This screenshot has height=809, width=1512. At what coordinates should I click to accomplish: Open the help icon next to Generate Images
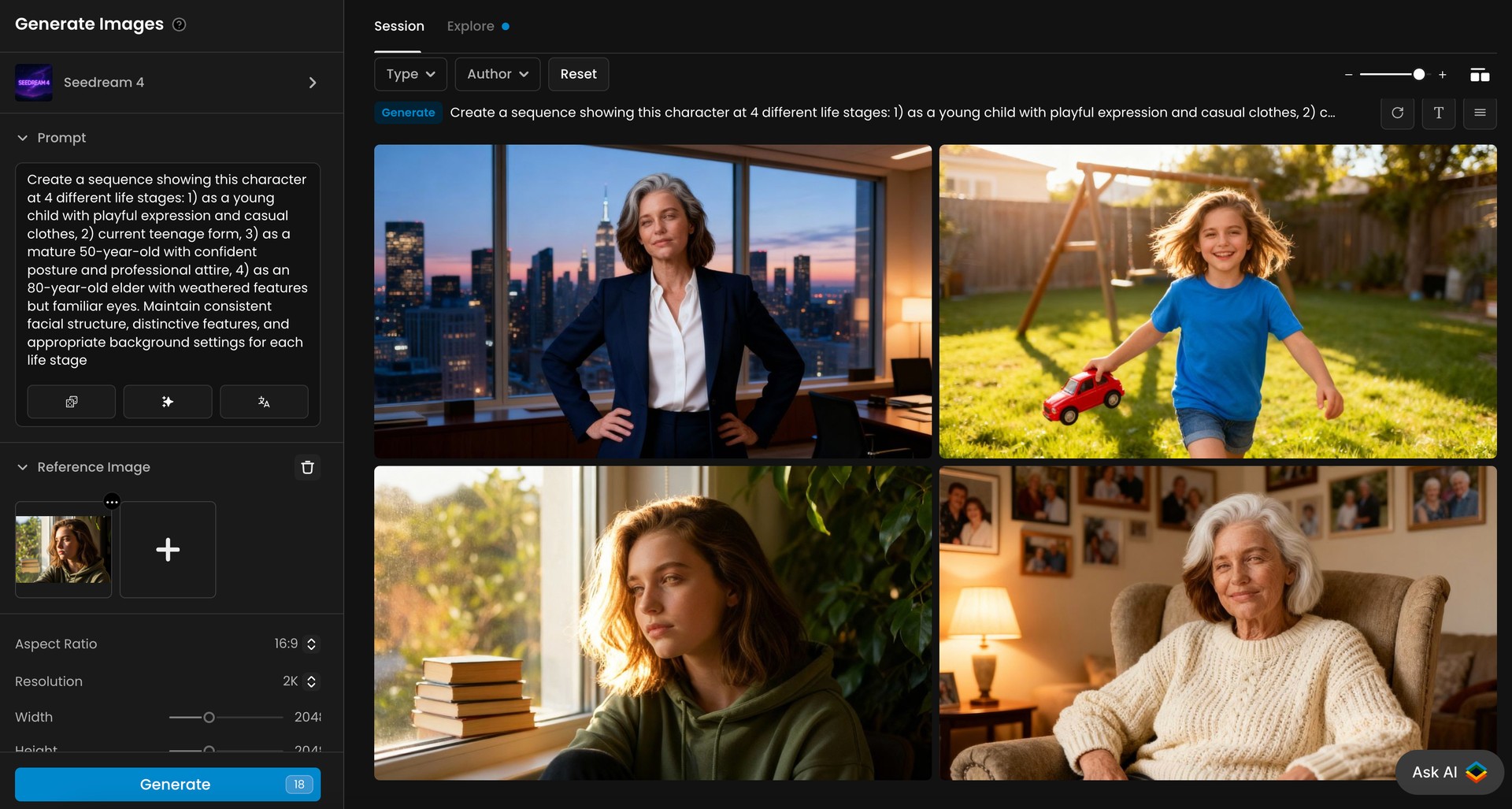(x=180, y=24)
